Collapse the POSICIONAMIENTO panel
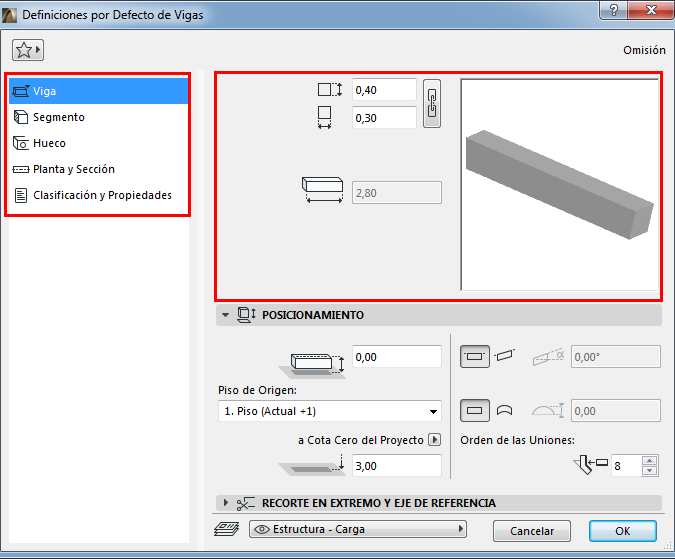 tap(225, 315)
